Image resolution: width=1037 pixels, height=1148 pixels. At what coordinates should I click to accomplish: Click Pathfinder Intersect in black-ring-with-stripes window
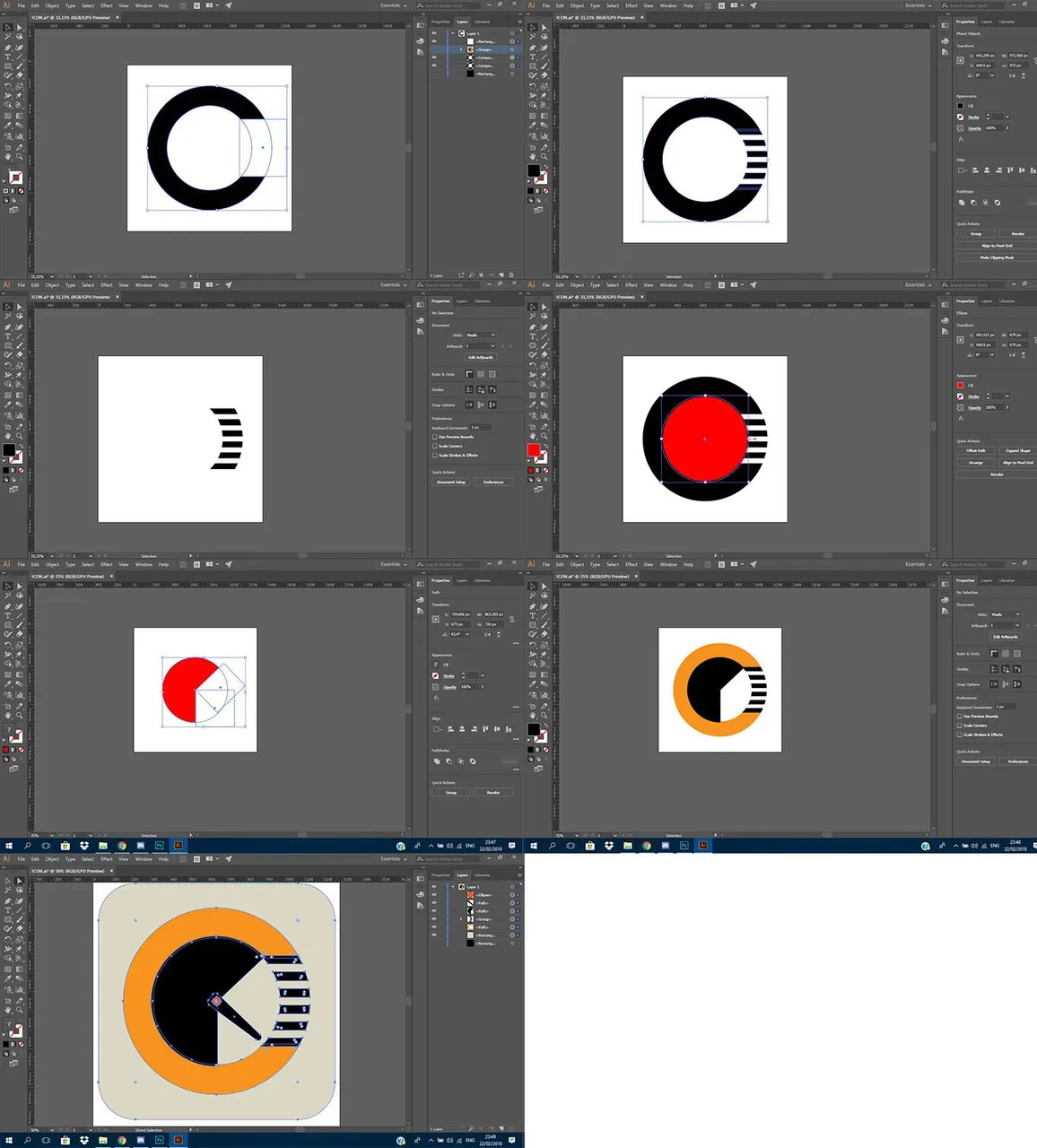(x=986, y=203)
